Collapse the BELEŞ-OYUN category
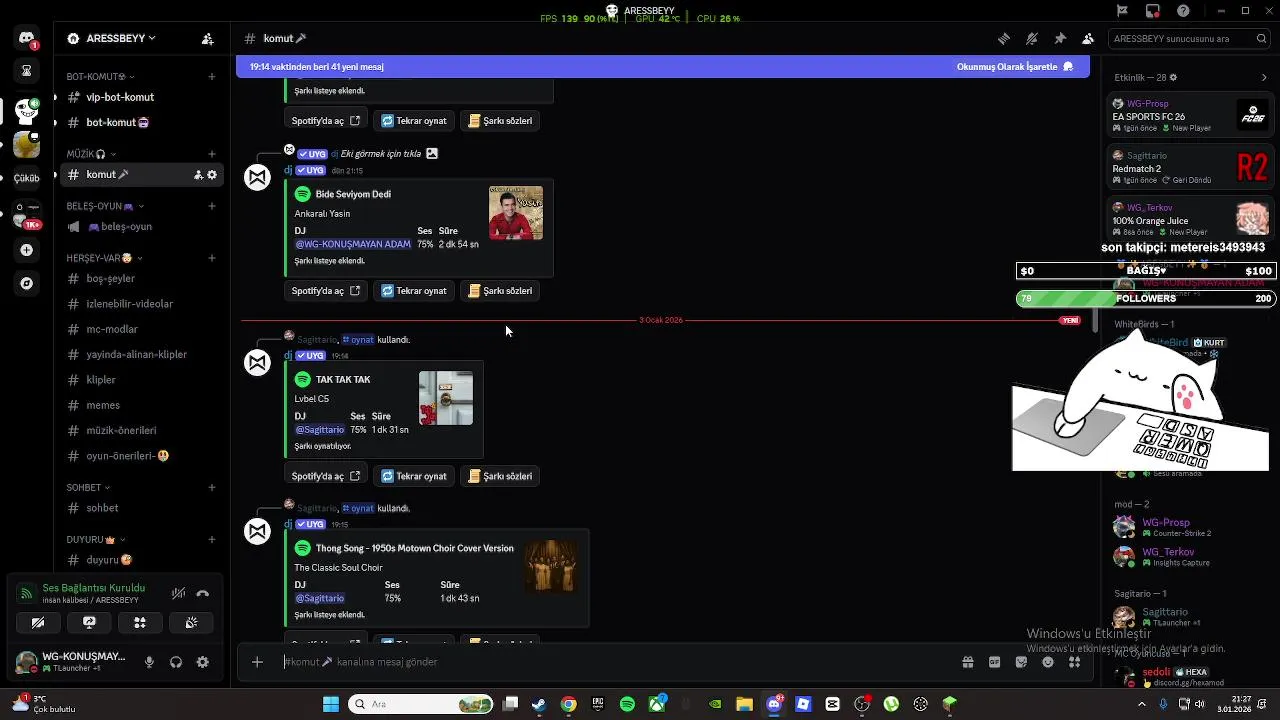Screen dimensions: 1280x720 pos(105,206)
